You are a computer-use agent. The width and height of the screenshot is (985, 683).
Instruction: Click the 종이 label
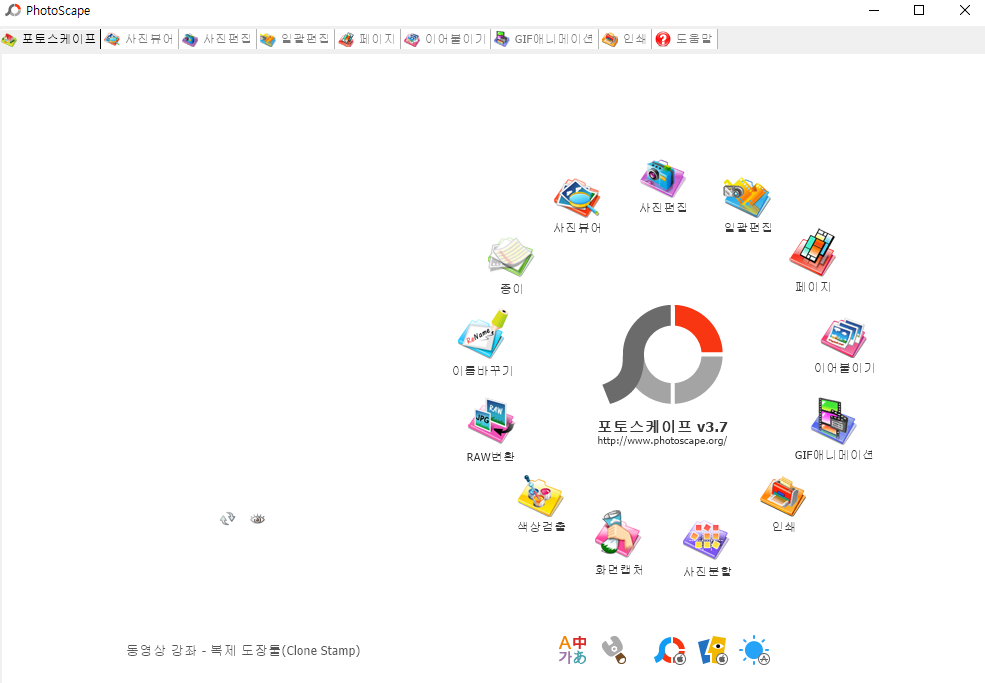[x=511, y=288]
